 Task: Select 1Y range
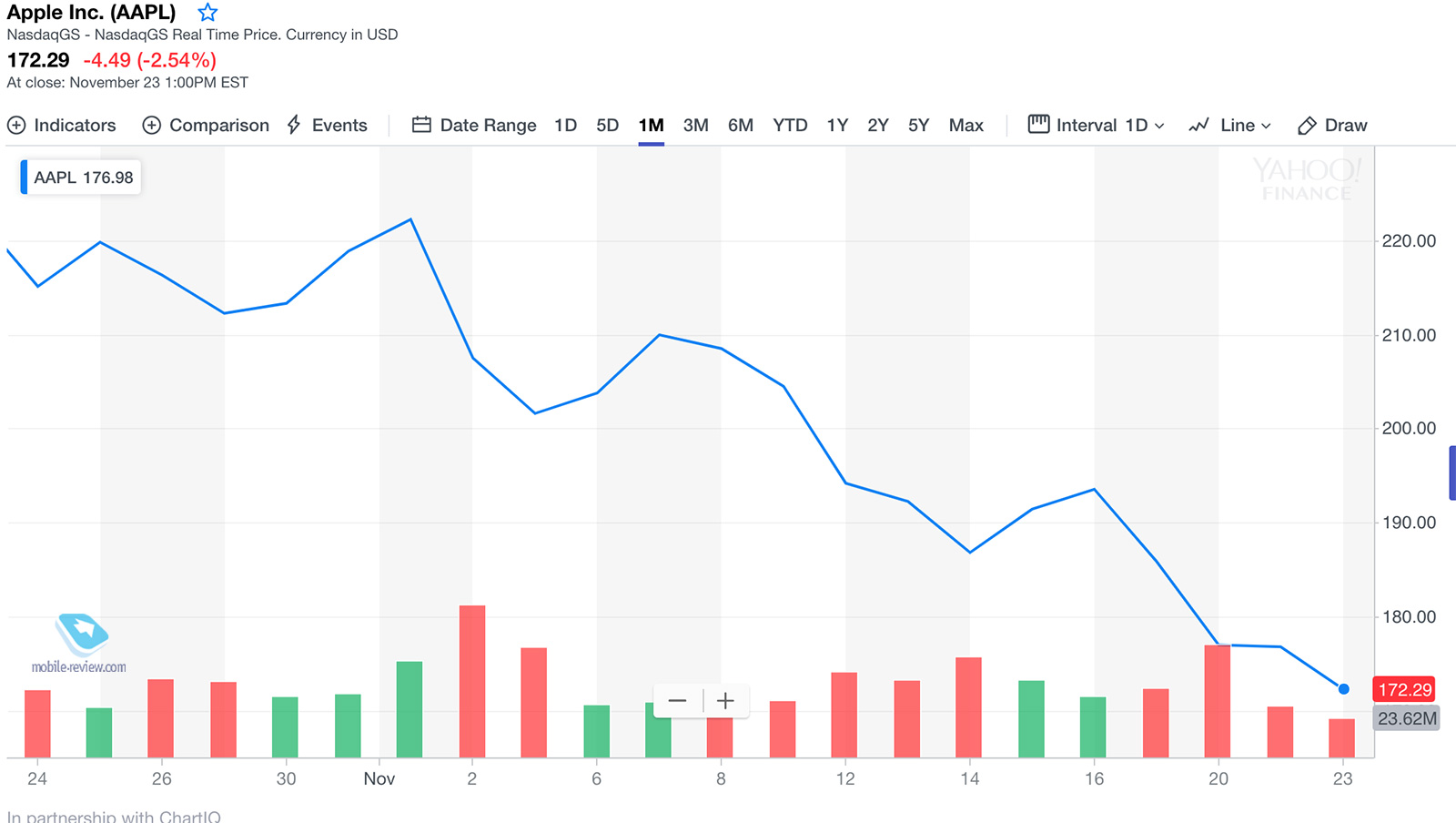pyautogui.click(x=837, y=126)
